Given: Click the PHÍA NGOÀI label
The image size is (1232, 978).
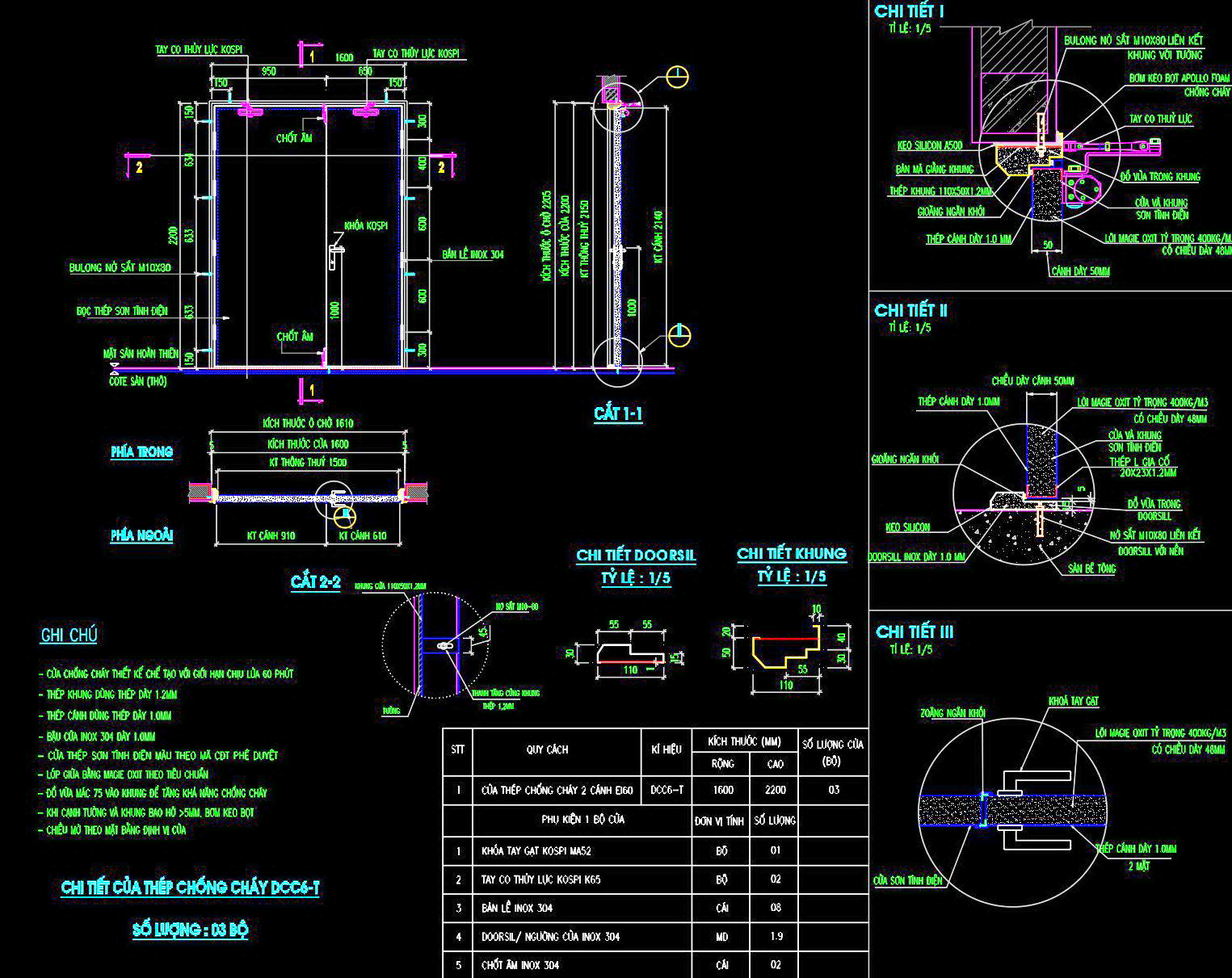Looking at the screenshot, I should (x=142, y=535).
